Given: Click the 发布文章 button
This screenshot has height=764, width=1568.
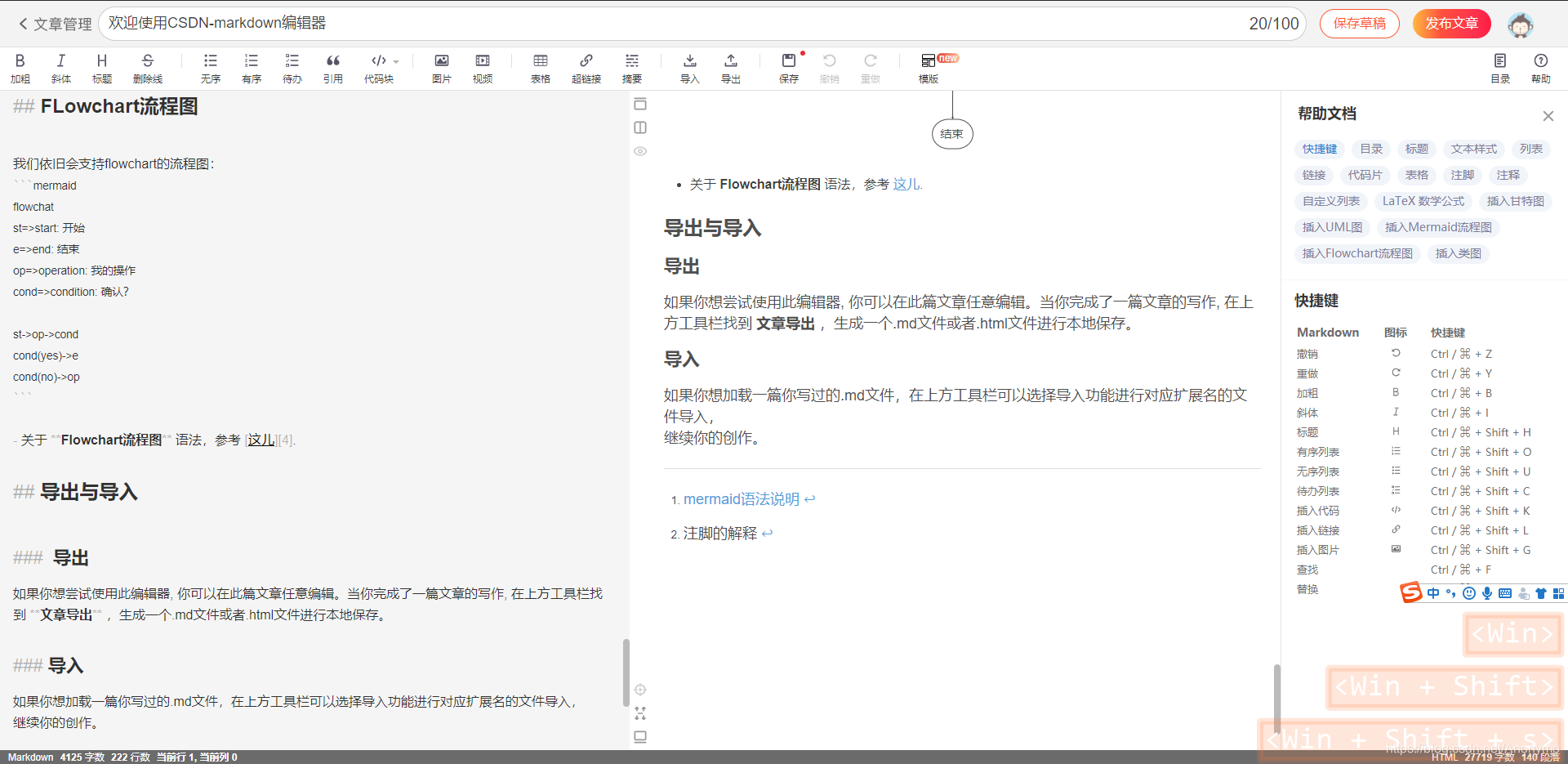Looking at the screenshot, I should pos(1452,24).
